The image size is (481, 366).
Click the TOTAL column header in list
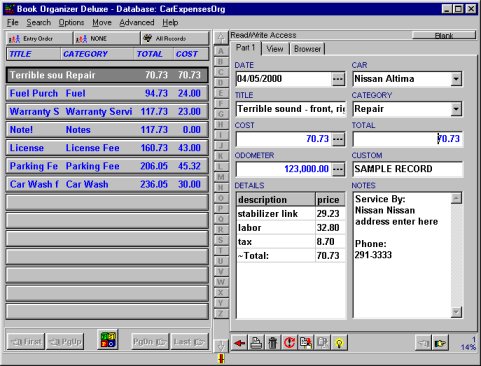(x=154, y=54)
